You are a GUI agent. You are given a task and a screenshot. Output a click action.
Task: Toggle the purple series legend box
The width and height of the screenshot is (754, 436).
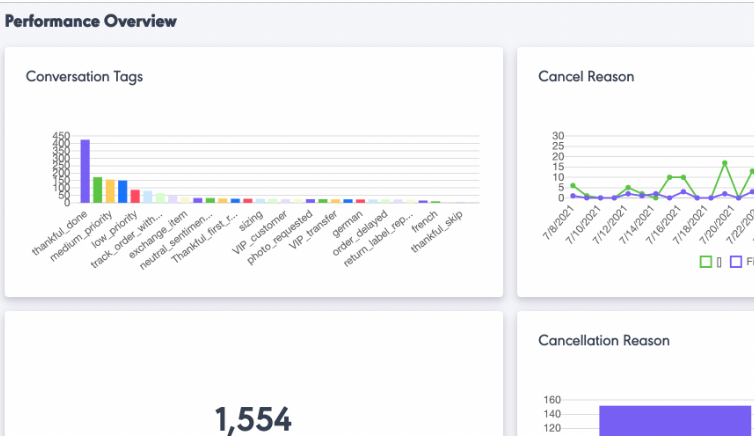[736, 262]
